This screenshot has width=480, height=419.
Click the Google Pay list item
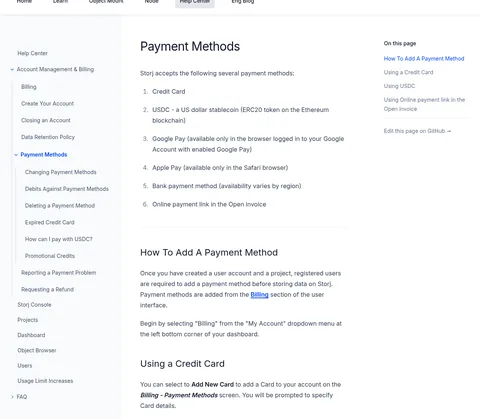click(248, 144)
